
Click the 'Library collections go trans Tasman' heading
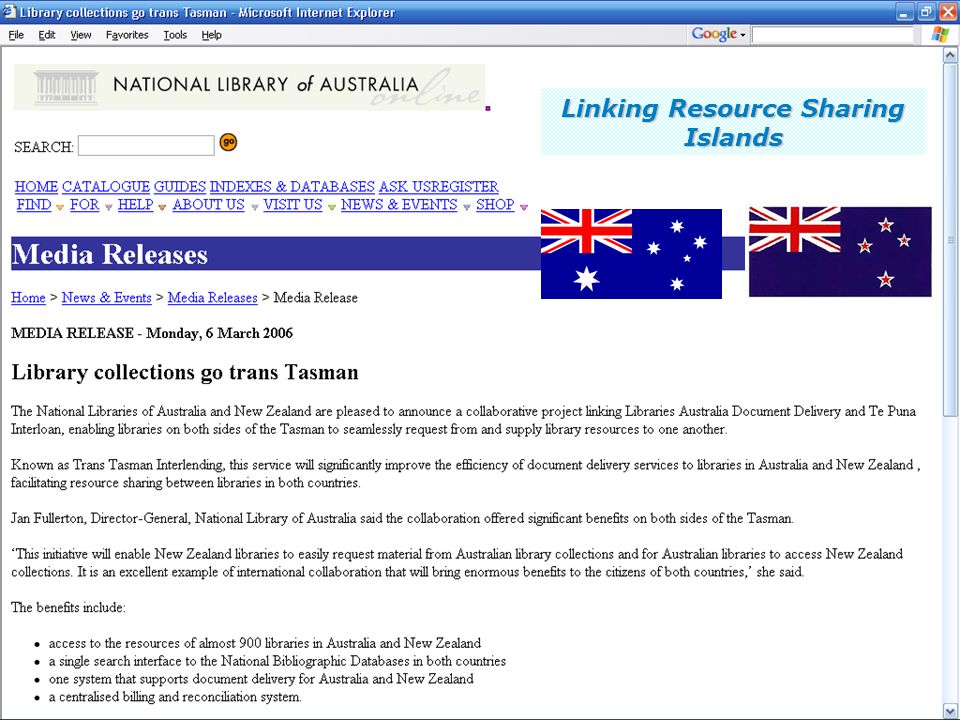[185, 372]
